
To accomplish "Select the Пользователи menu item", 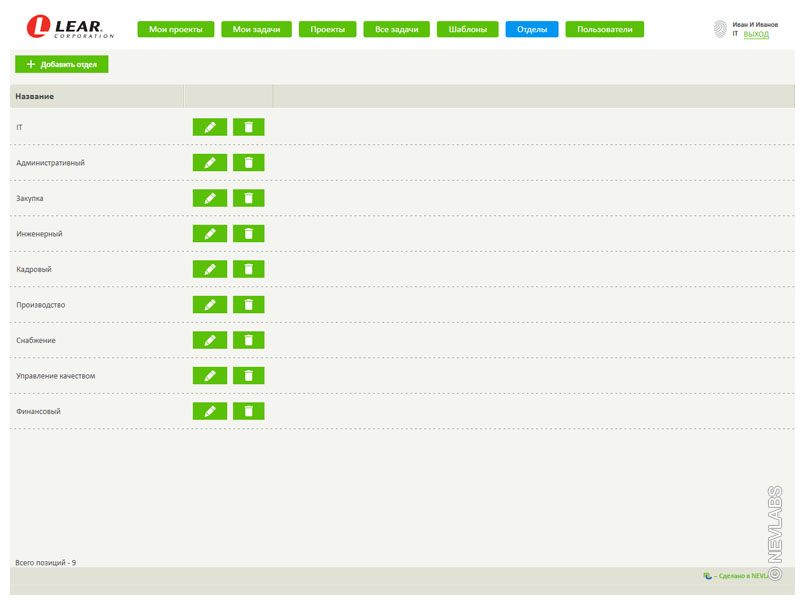I will point(604,30).
